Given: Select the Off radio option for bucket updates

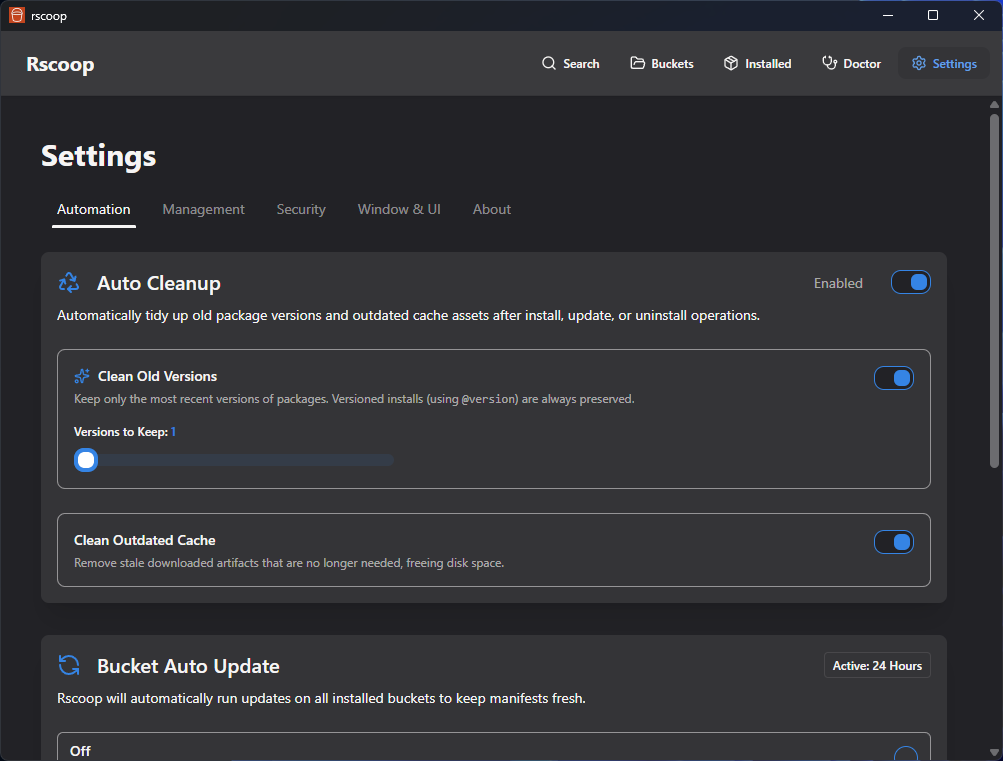Looking at the screenshot, I should click(906, 753).
